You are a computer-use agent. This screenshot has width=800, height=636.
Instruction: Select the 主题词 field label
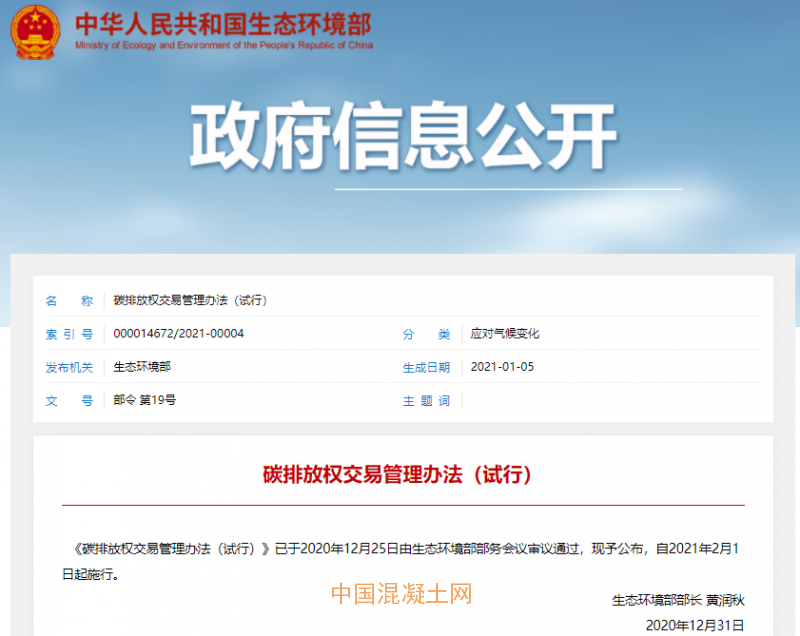(426, 400)
